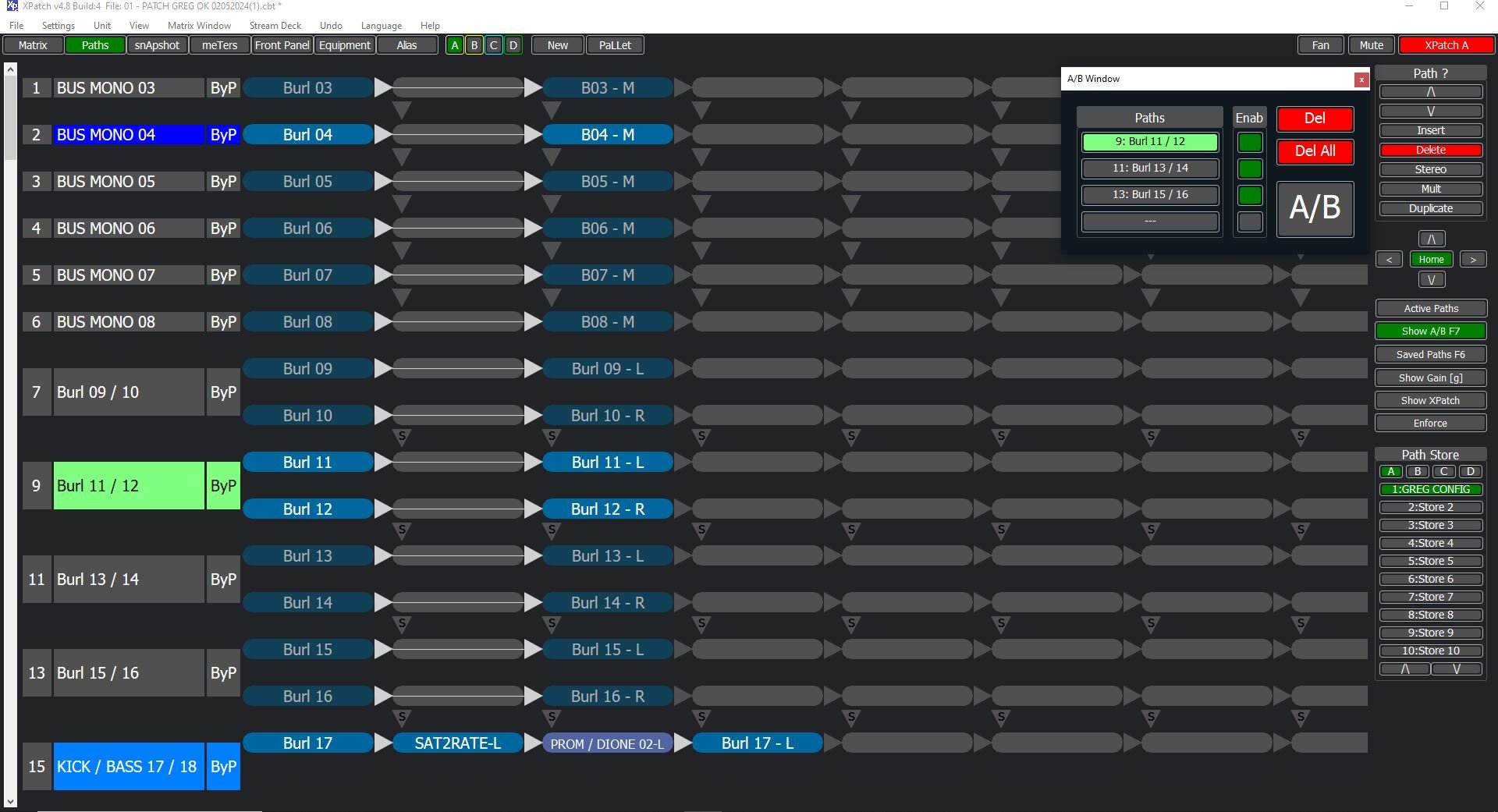Toggle the Fan button
The image size is (1498, 812).
(x=1320, y=45)
